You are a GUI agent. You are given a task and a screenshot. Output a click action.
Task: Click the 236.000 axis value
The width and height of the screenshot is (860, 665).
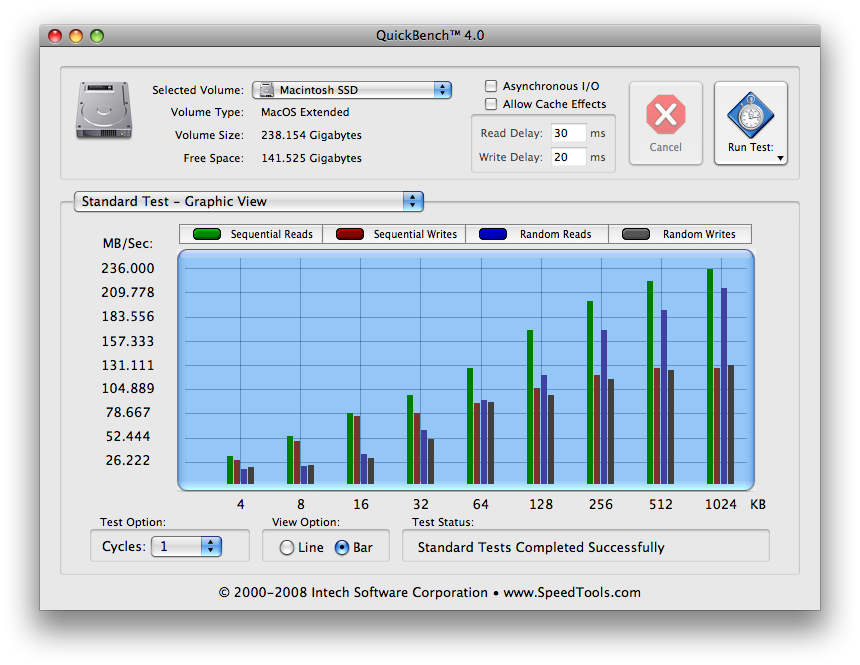128,268
